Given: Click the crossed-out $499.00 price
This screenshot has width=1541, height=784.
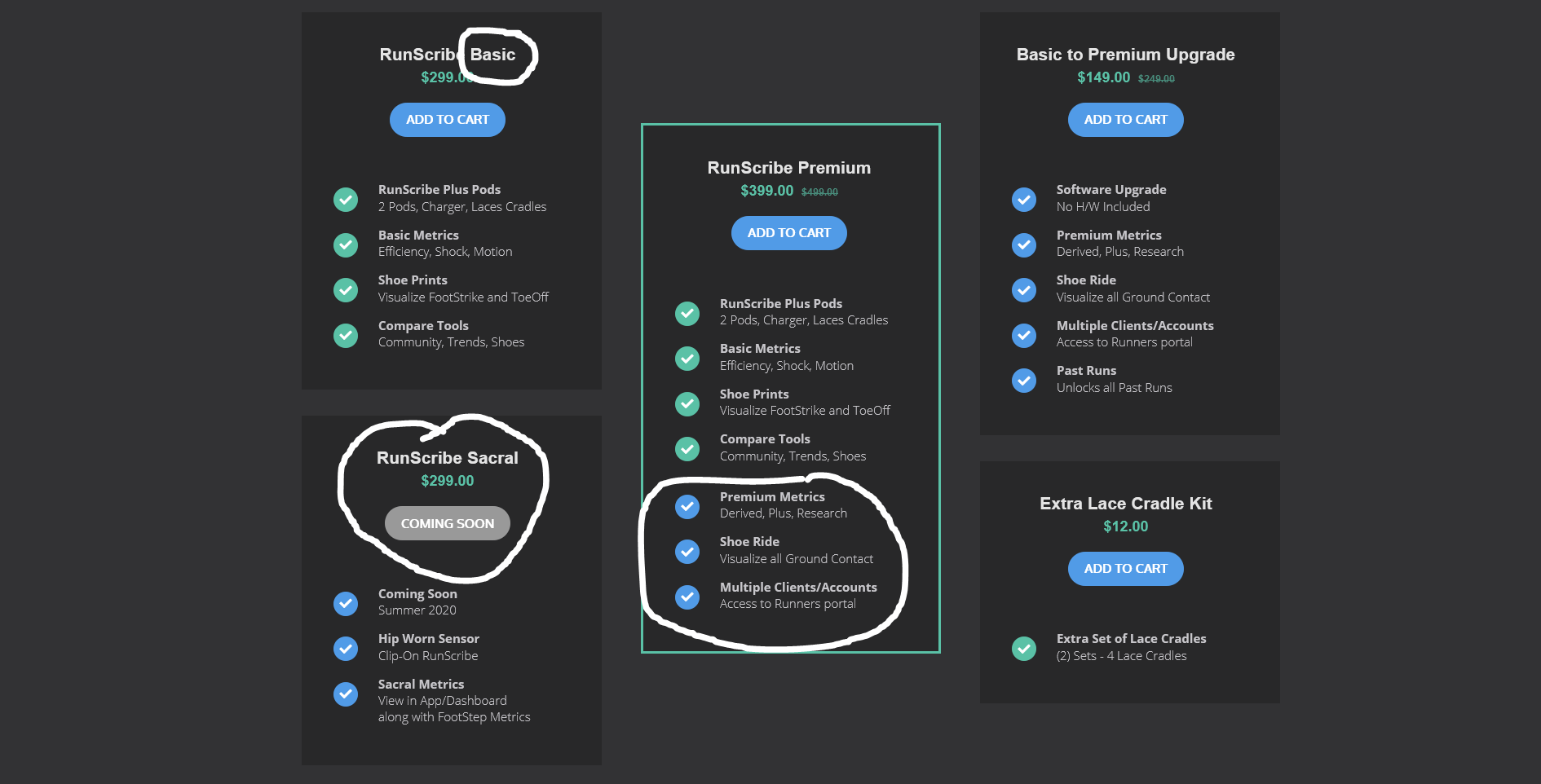Looking at the screenshot, I should (x=819, y=192).
